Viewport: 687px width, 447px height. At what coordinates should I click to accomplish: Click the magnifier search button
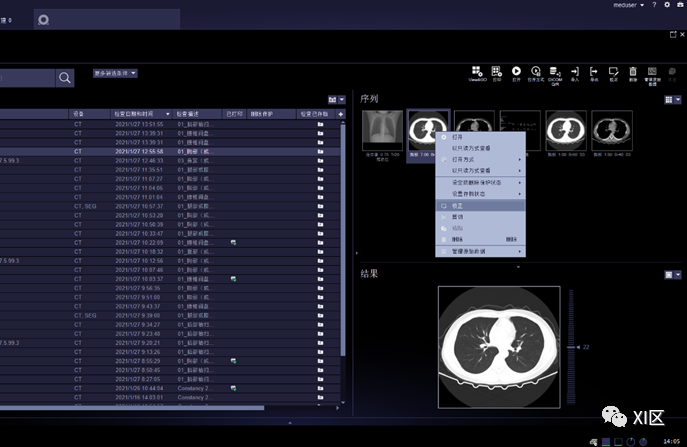click(x=65, y=78)
